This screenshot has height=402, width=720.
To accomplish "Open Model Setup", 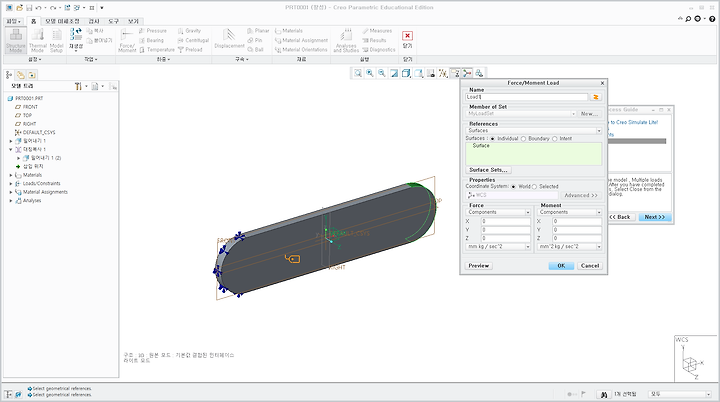I will click(x=56, y=40).
